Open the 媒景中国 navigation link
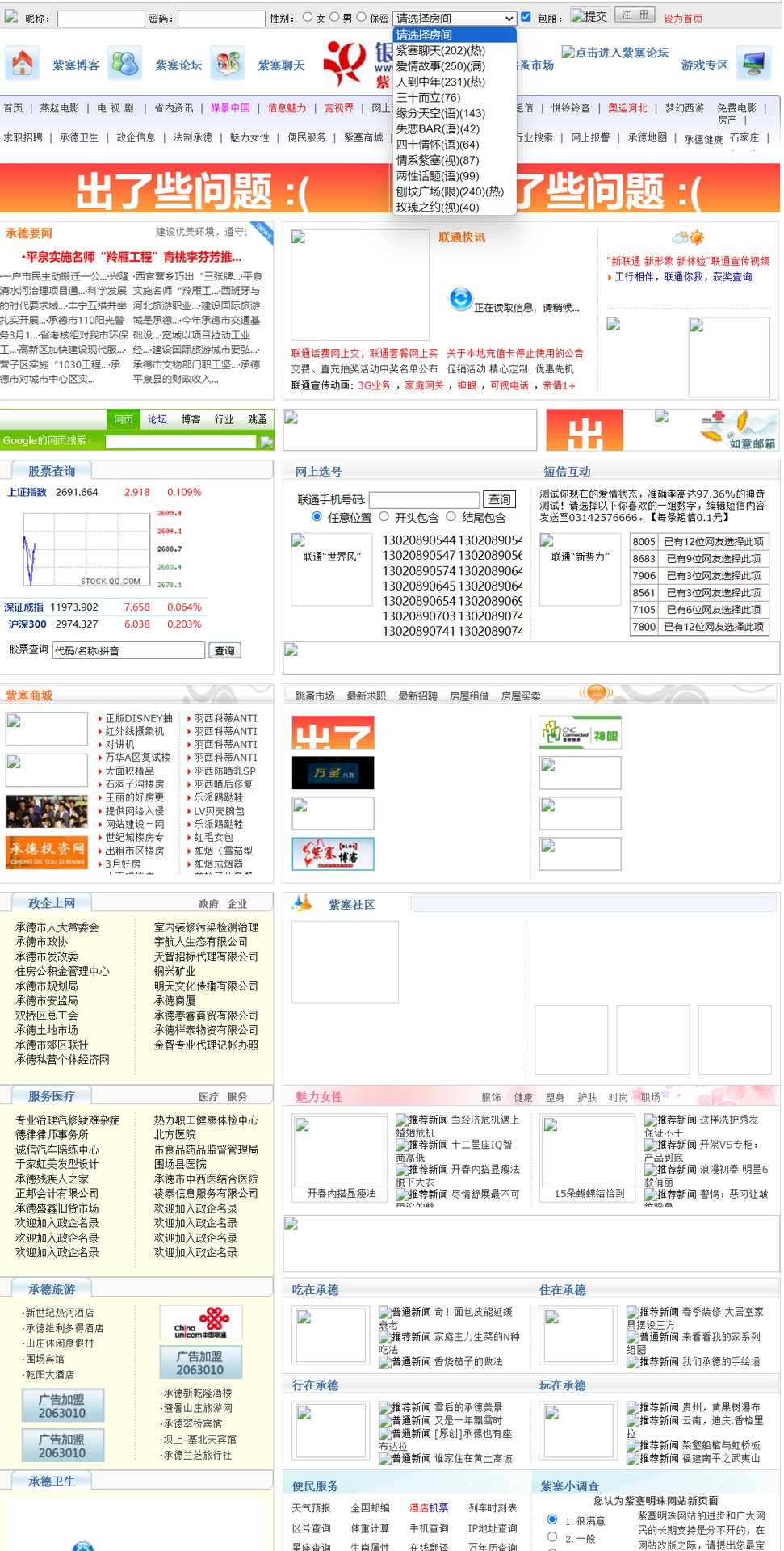Screen dimensions: 784x1551 (x=231, y=107)
